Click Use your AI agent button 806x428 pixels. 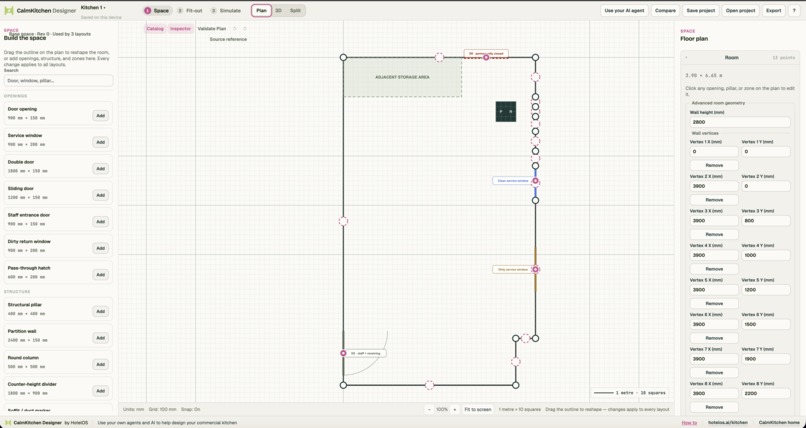[x=624, y=10]
